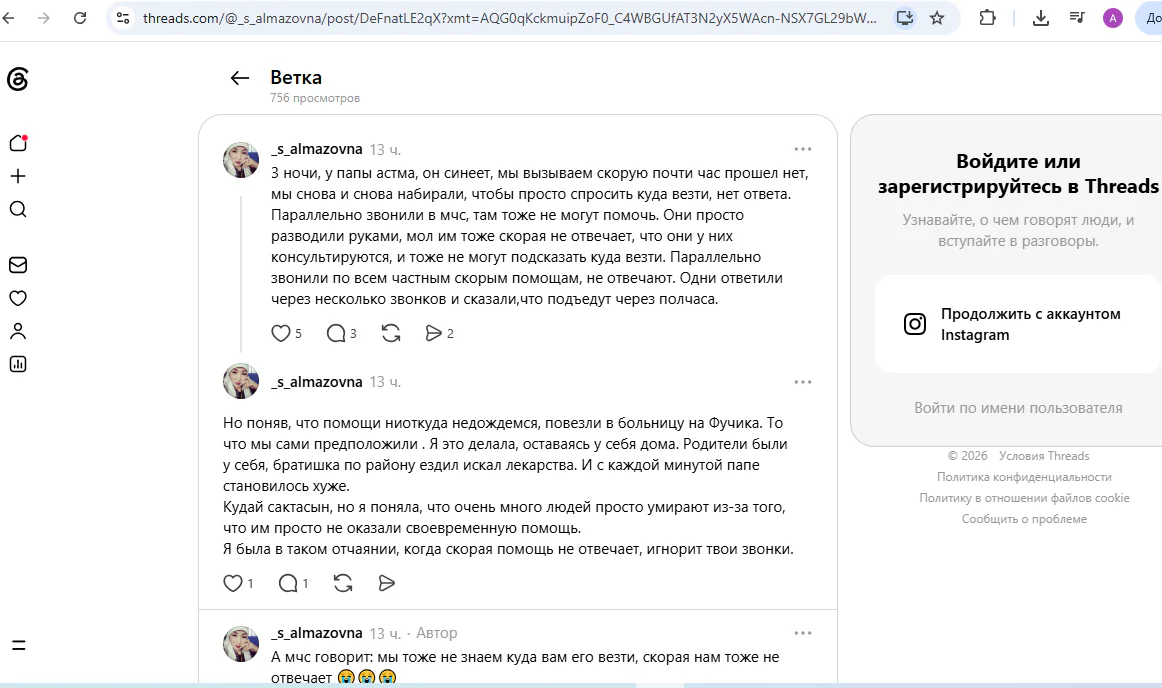Open the three-dot menu on the first post

[803, 149]
